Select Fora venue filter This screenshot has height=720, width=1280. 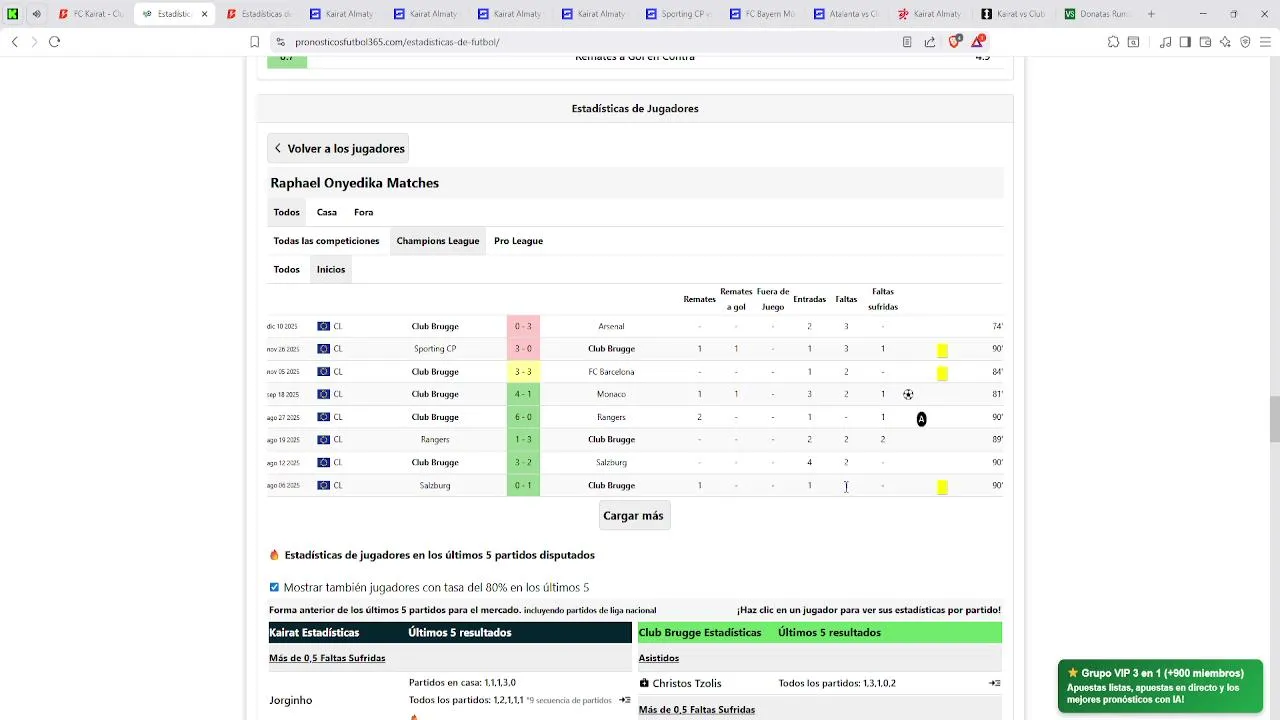(363, 212)
